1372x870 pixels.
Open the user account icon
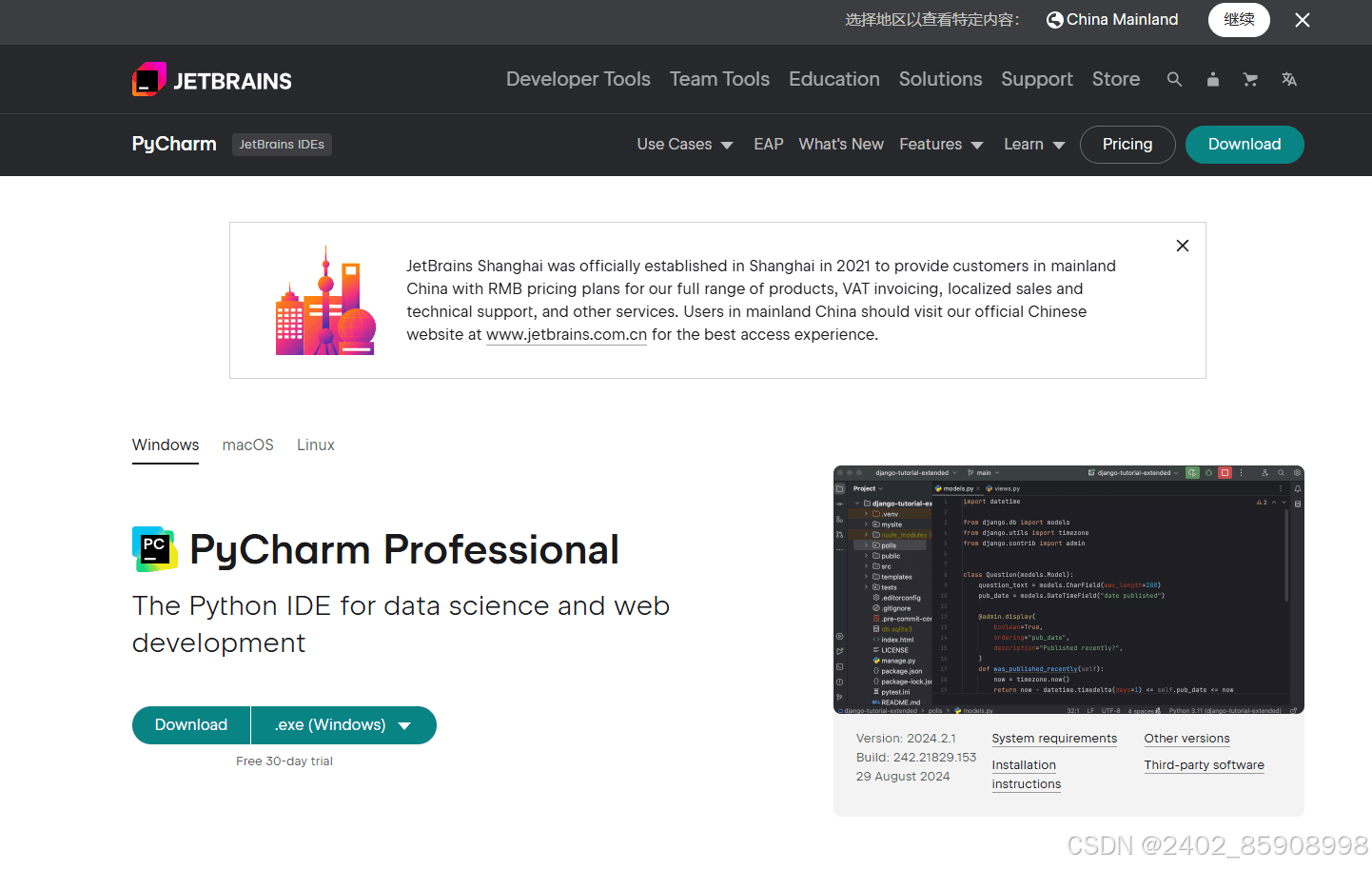coord(1212,80)
